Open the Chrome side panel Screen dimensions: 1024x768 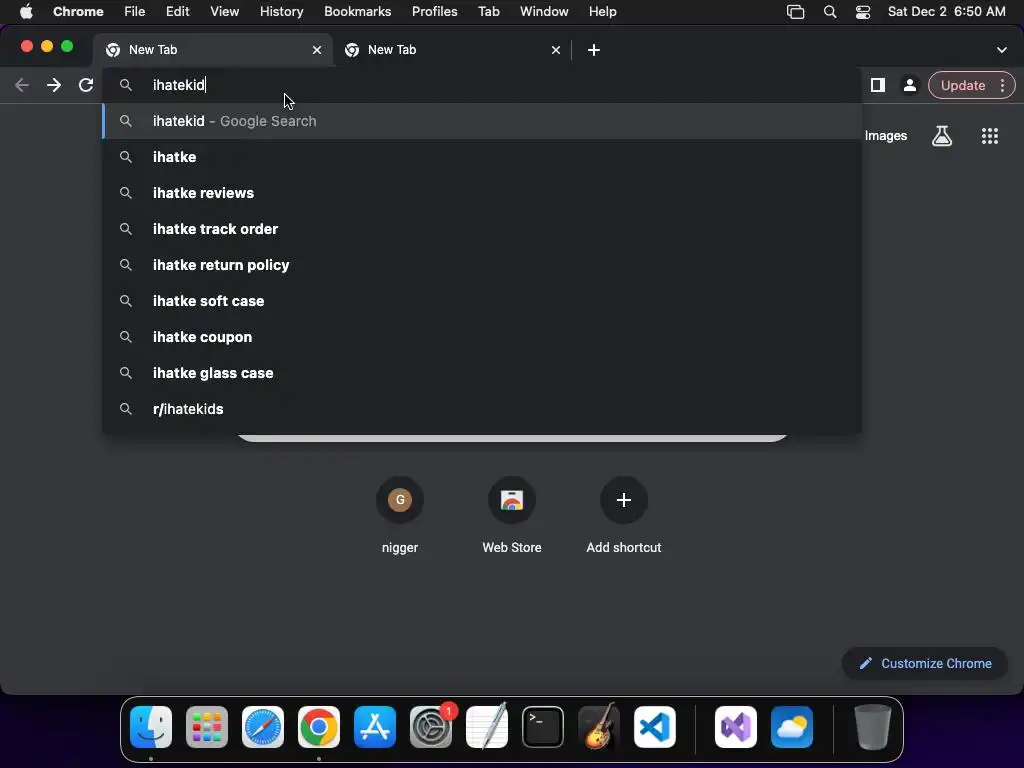click(x=878, y=85)
